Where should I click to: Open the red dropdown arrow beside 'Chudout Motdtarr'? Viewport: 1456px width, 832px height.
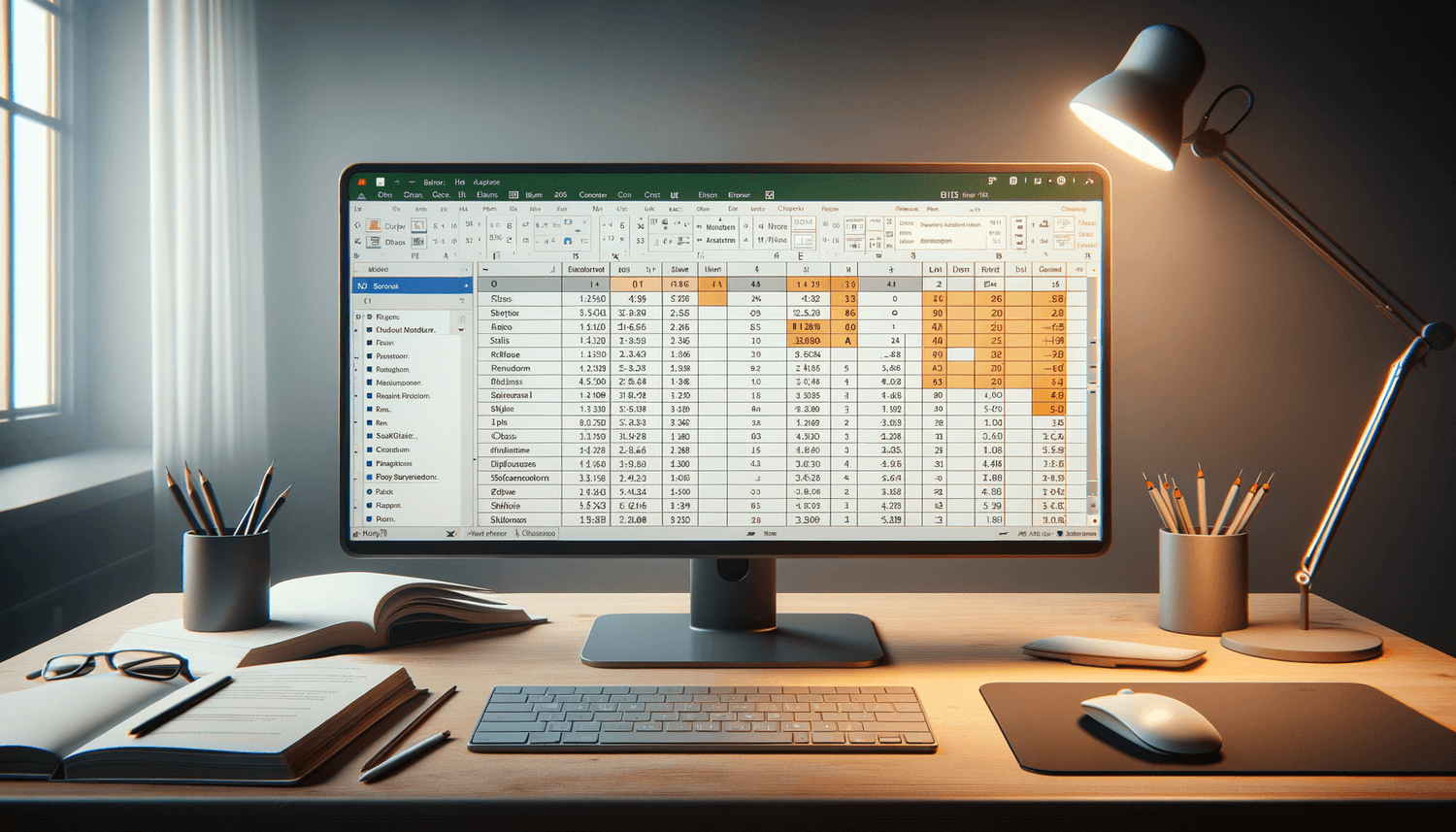(x=461, y=330)
